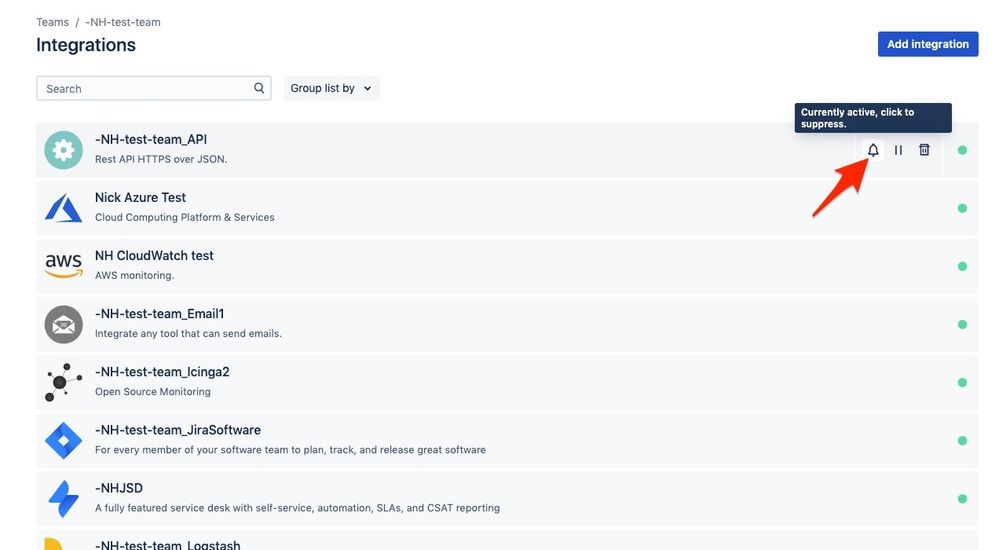The width and height of the screenshot is (999, 550).
Task: Focus the Search input field
Action: (x=154, y=88)
